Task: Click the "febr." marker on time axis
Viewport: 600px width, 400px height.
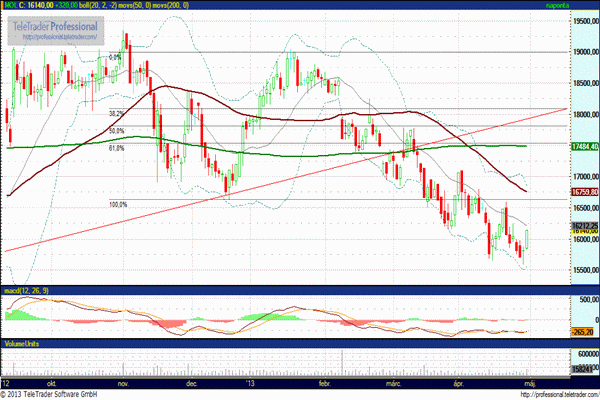Action: click(324, 383)
